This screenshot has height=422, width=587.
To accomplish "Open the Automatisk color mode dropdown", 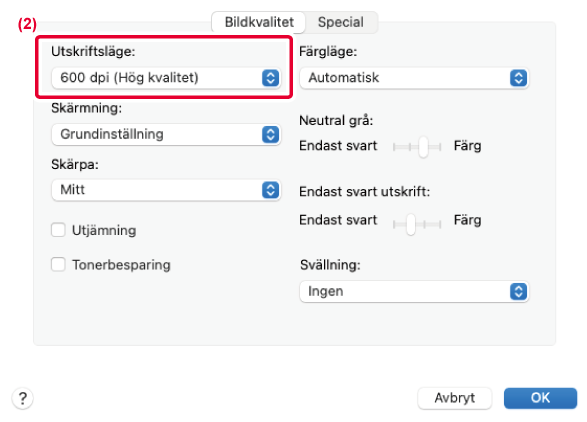I will coord(414,78).
